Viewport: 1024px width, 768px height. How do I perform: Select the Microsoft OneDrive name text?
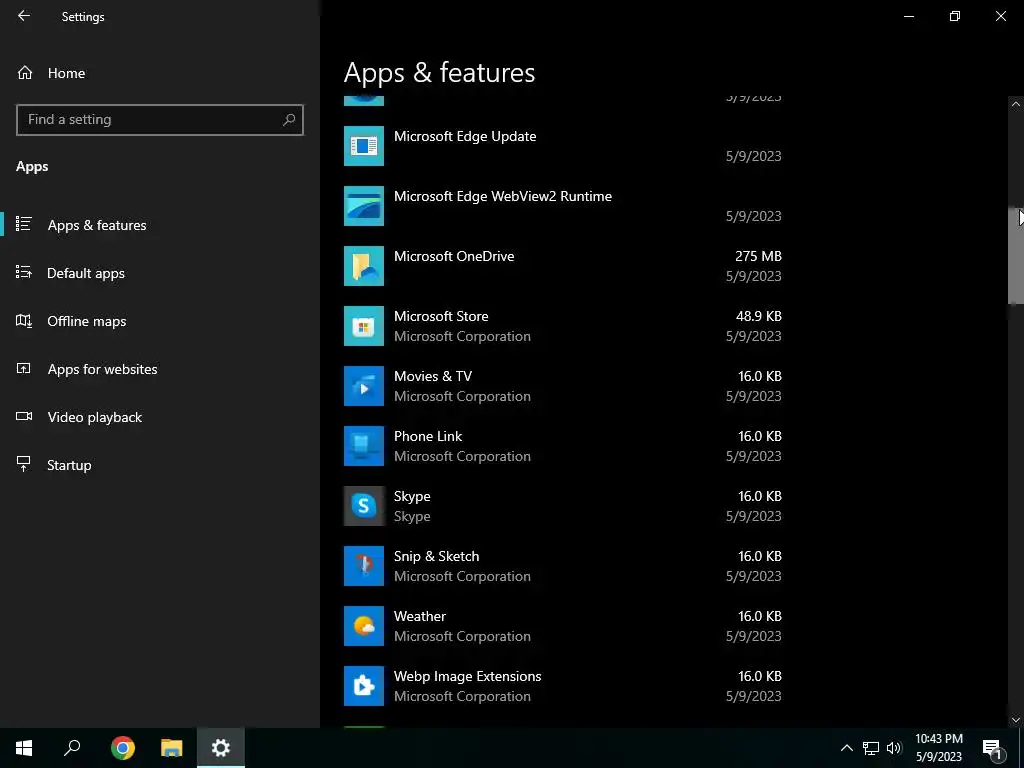point(454,256)
